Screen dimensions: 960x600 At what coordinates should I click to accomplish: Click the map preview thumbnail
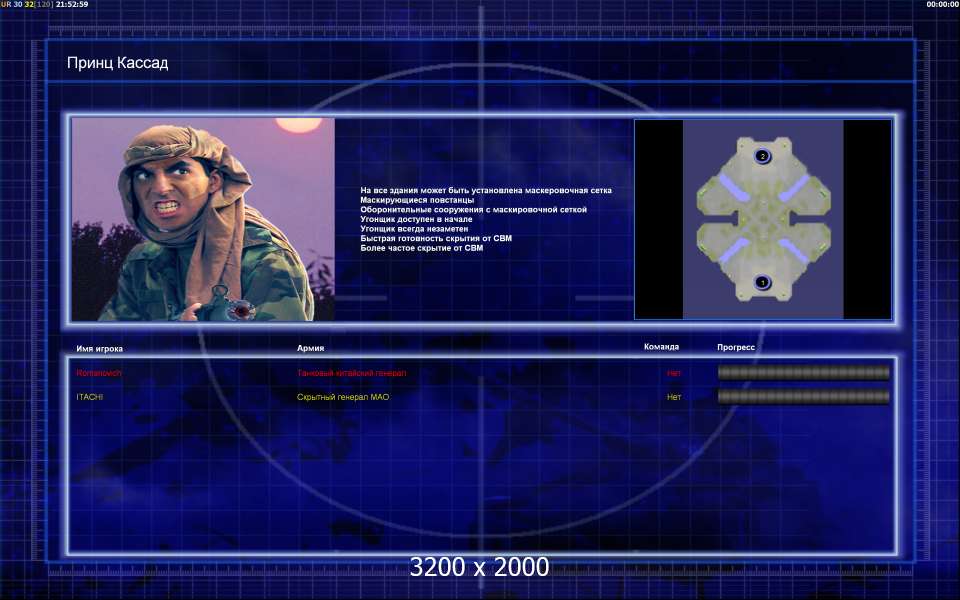pos(763,219)
